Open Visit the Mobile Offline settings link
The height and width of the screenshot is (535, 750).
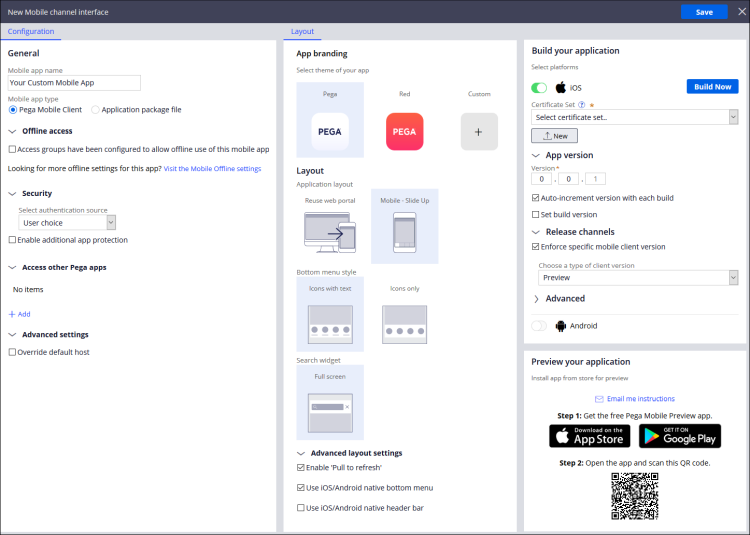(x=212, y=169)
